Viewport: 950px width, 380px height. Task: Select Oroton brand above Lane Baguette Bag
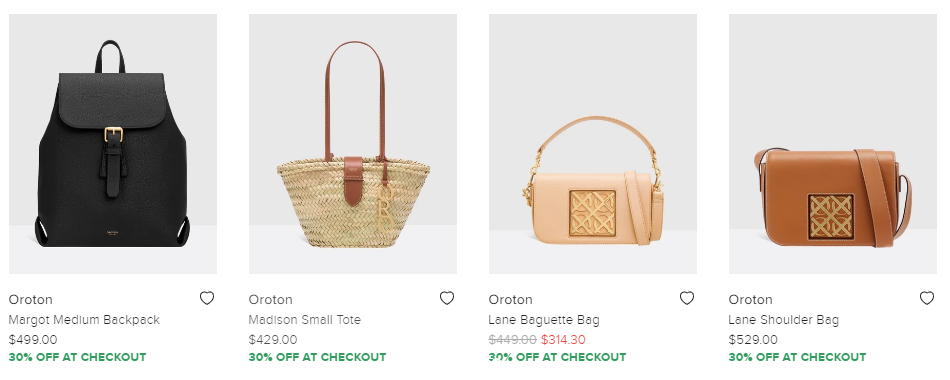tap(511, 299)
